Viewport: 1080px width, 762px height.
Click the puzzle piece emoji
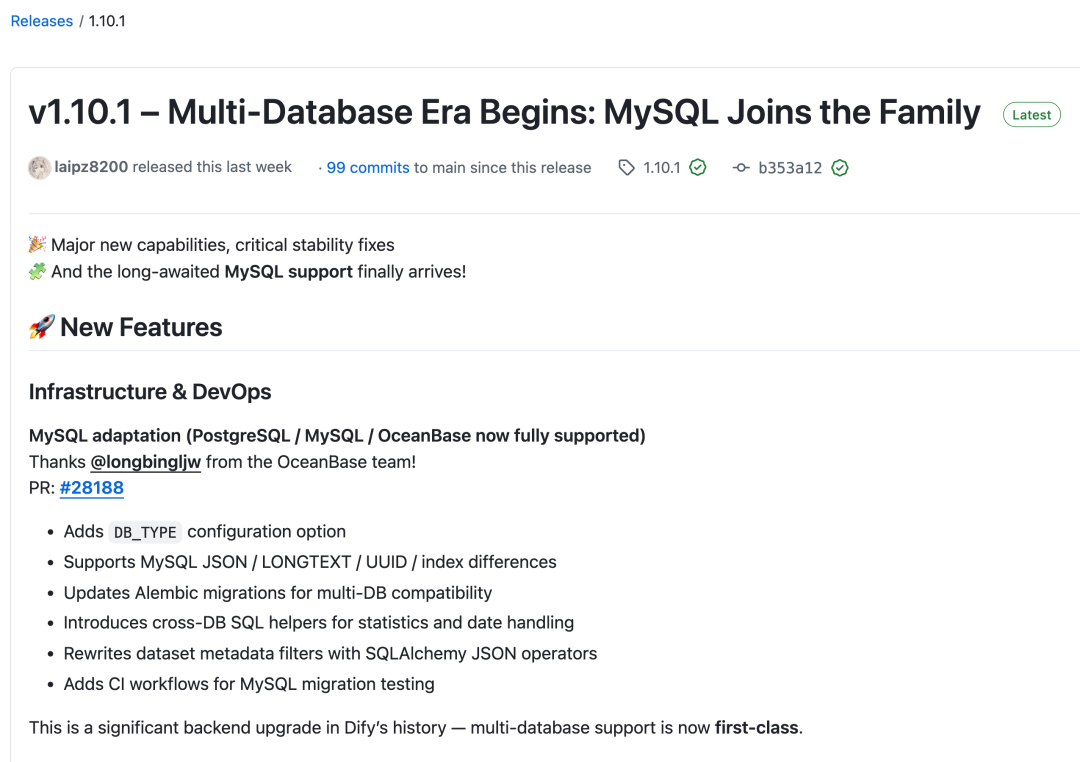(38, 271)
